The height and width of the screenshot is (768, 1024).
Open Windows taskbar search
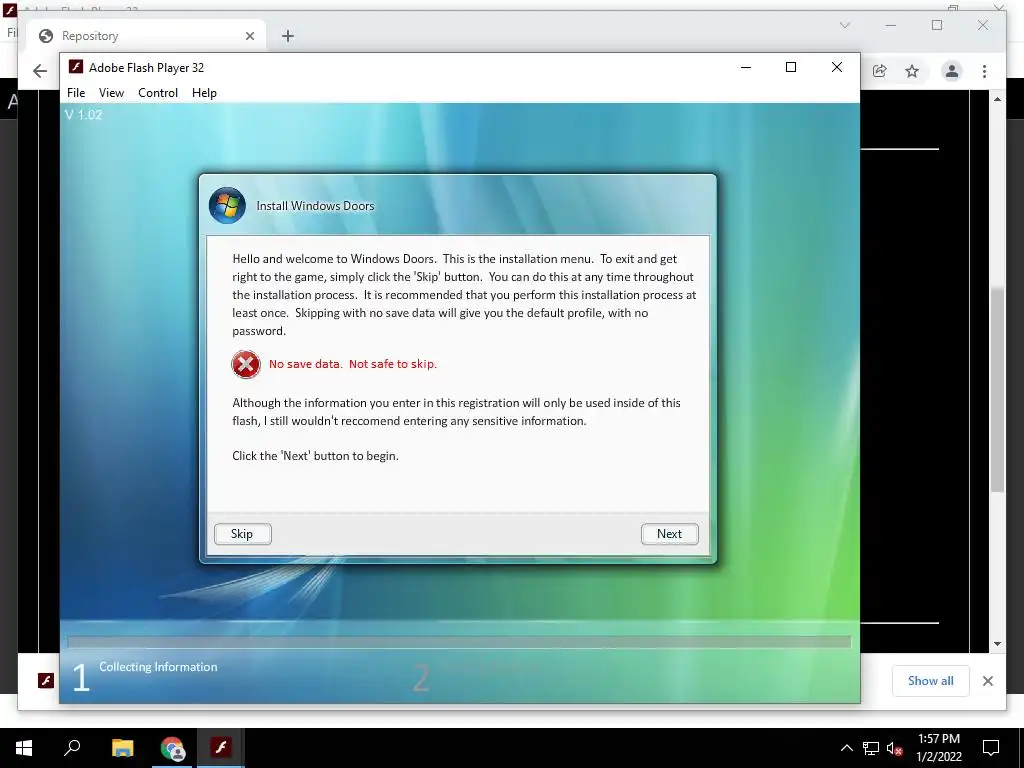point(72,748)
